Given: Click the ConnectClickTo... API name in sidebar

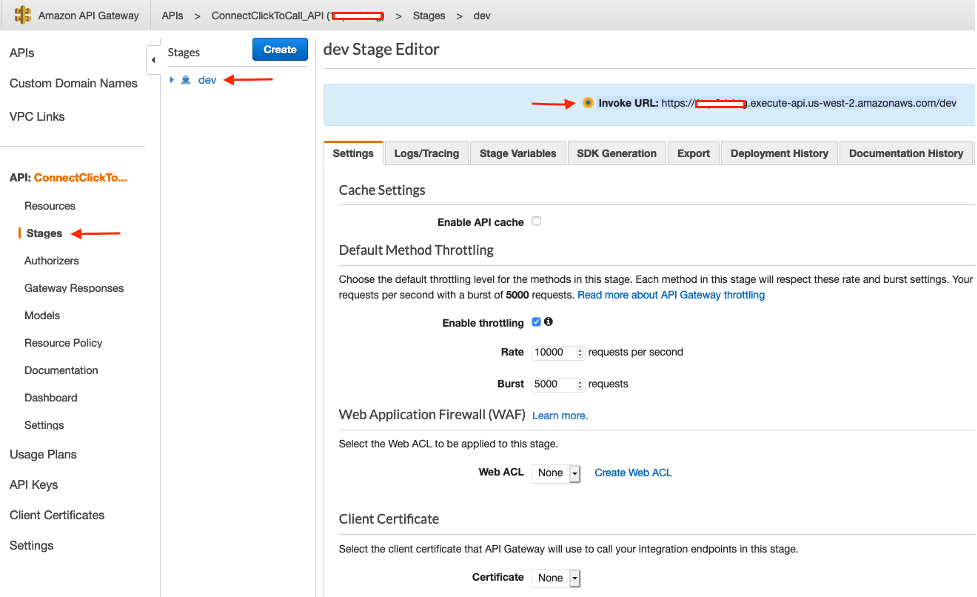Looking at the screenshot, I should (x=80, y=178).
